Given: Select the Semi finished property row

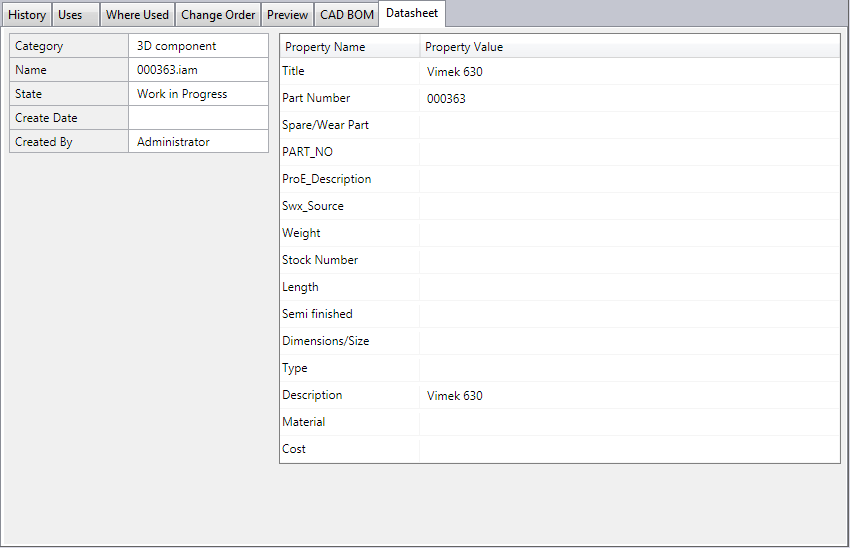Looking at the screenshot, I should (x=560, y=314).
